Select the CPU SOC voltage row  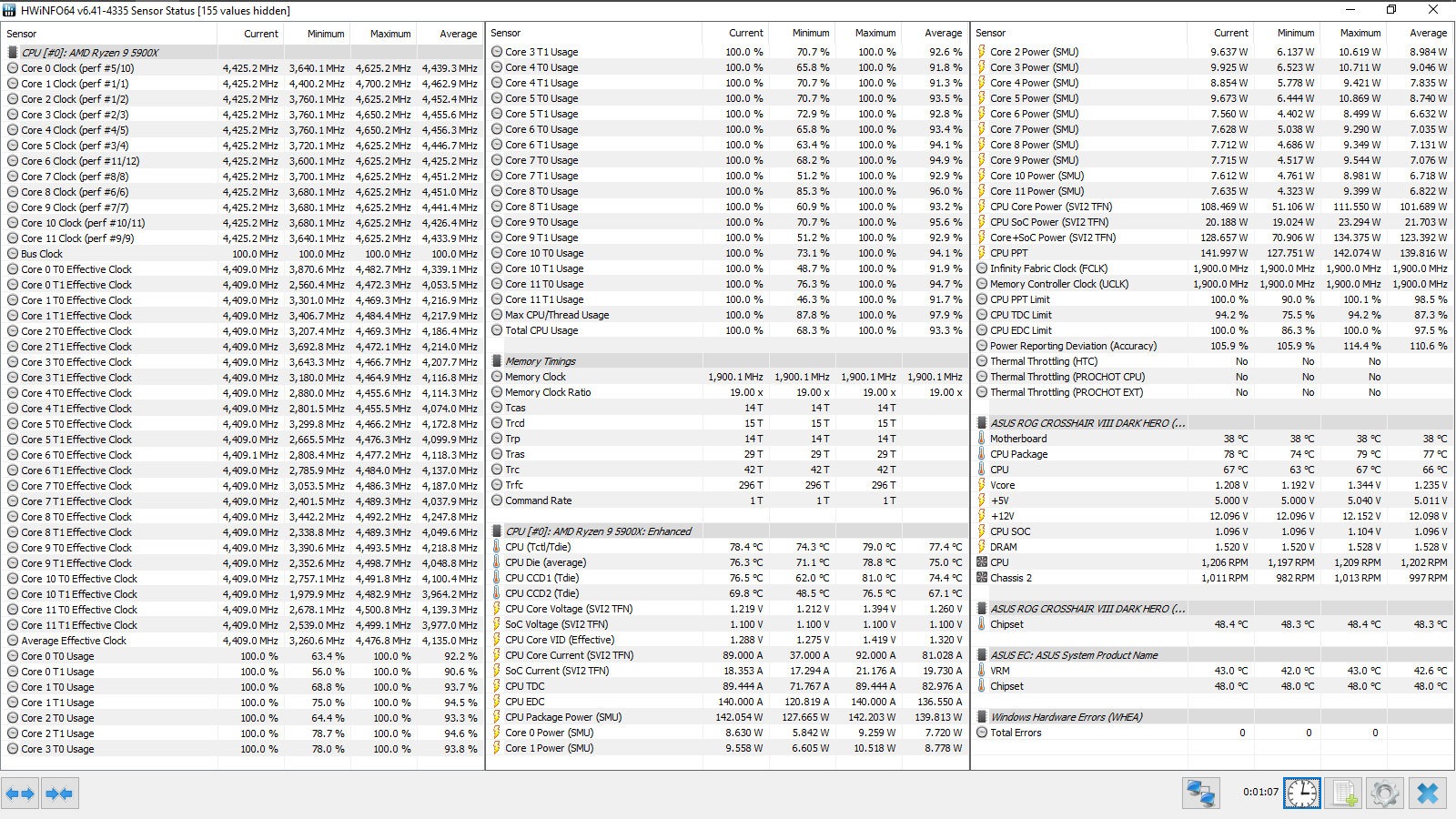[x=1212, y=531]
